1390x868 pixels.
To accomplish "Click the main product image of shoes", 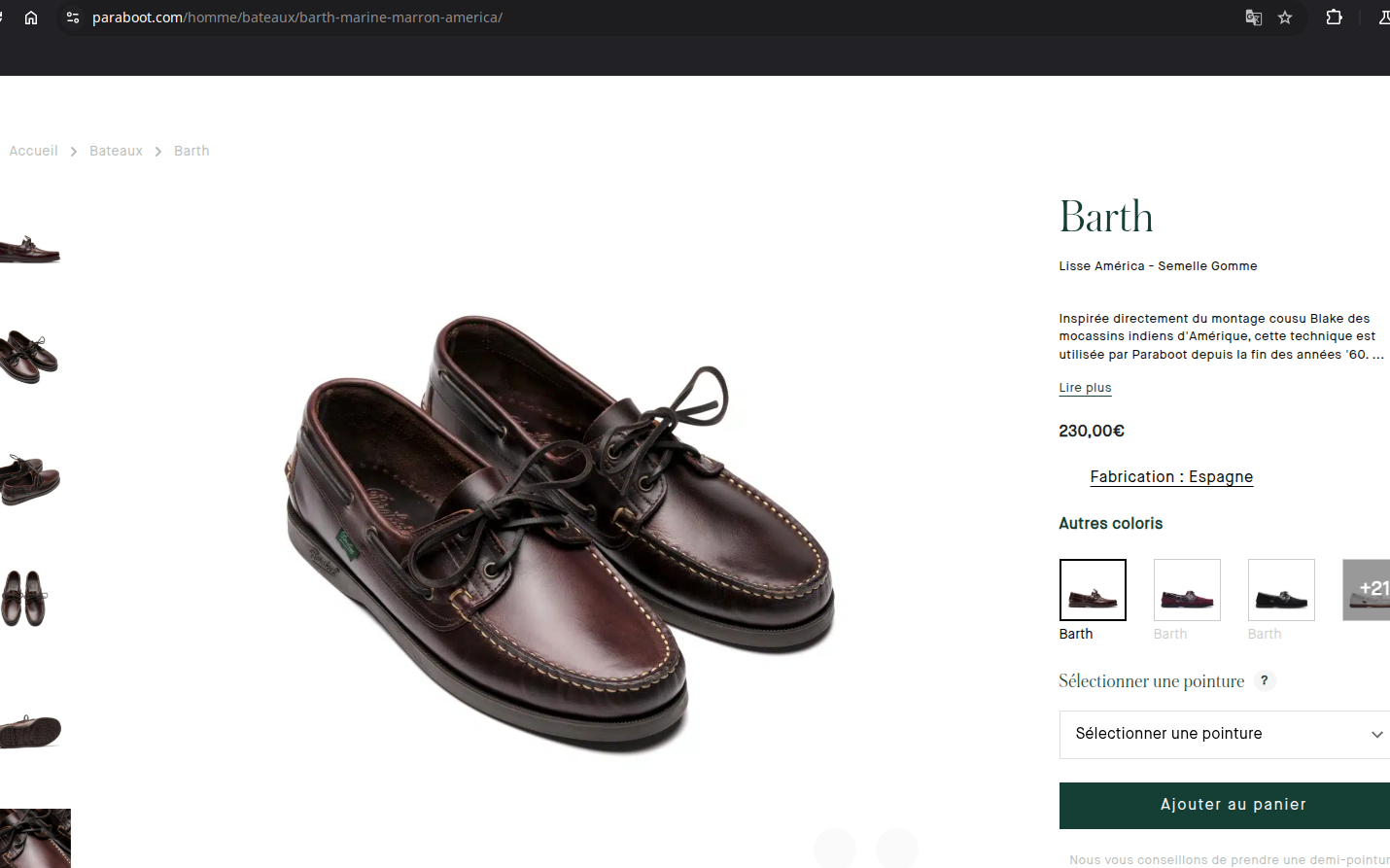I will point(560,533).
